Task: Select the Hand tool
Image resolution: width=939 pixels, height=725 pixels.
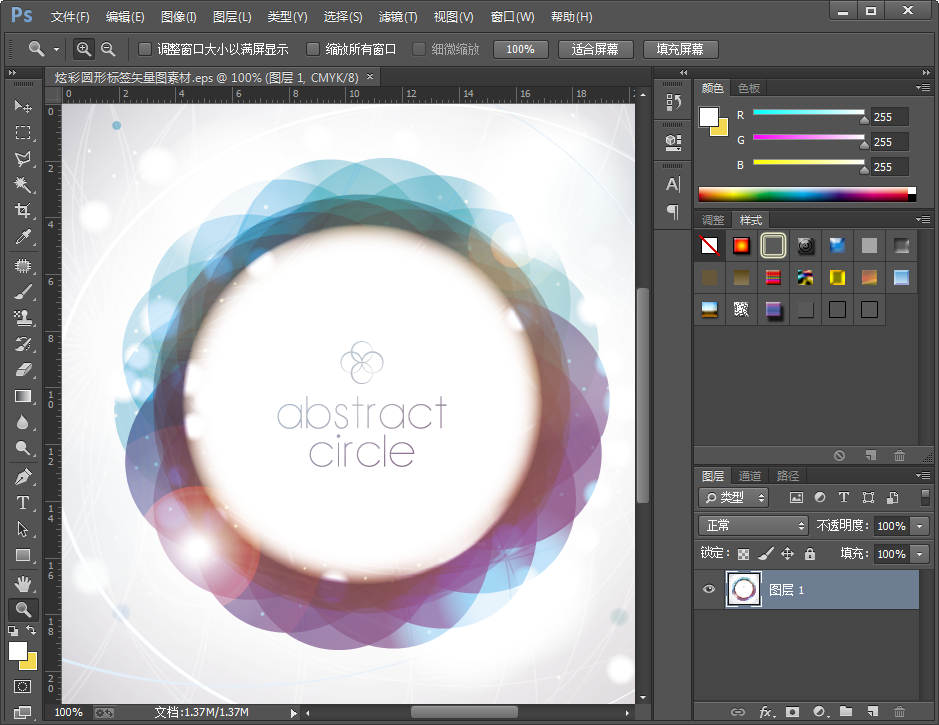Action: click(x=23, y=584)
